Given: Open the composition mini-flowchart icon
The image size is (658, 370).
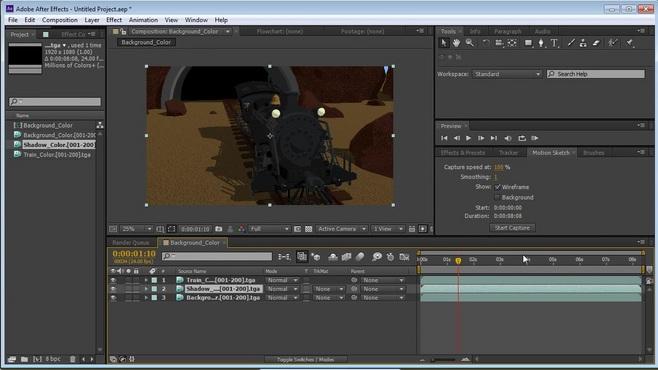Looking at the screenshot, I should coord(284,257).
